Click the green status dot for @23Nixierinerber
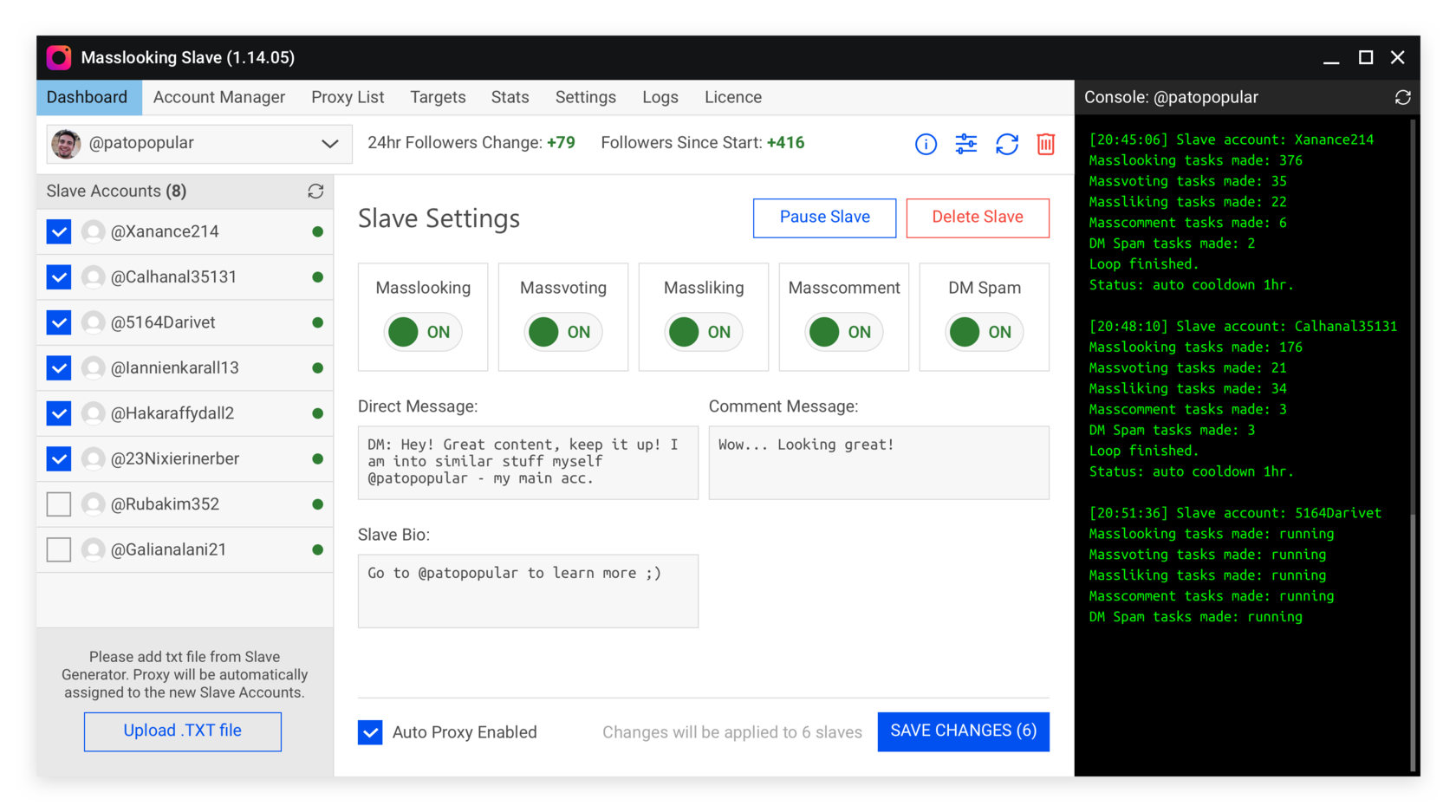Screen dimensions: 1456x812 coord(318,459)
